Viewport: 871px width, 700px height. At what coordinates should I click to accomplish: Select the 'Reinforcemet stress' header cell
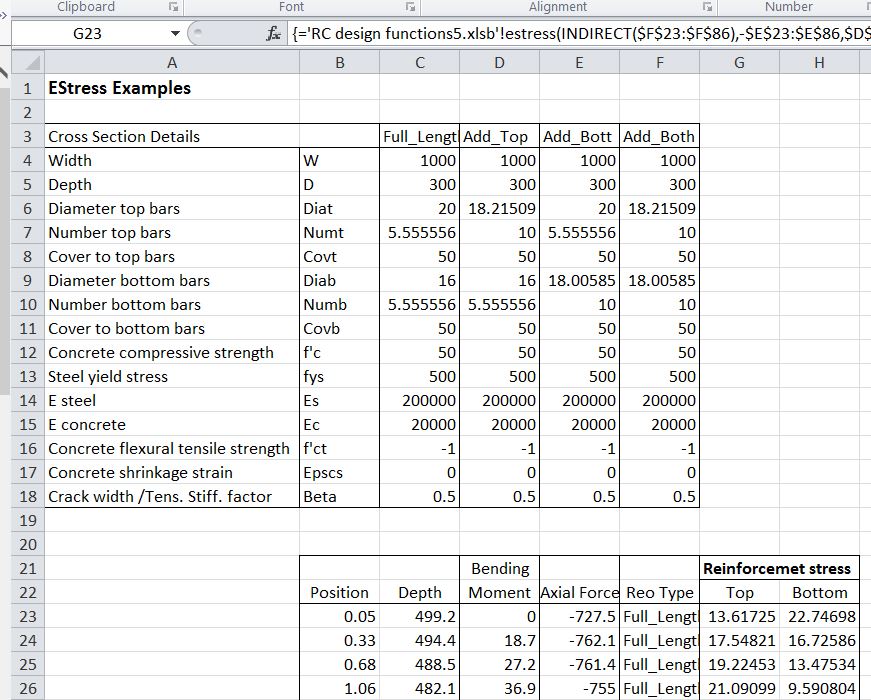click(777, 568)
